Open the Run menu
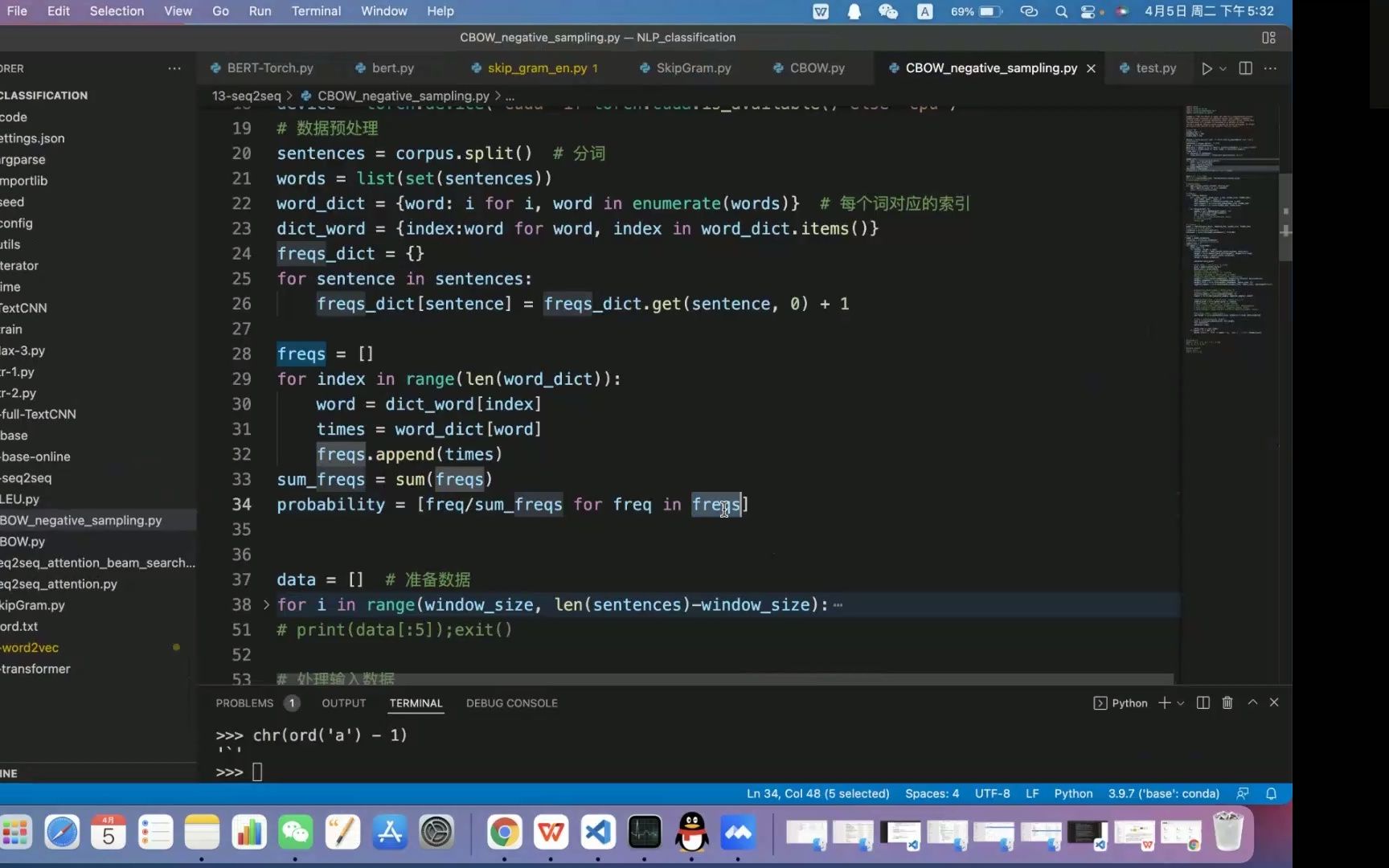1389x868 pixels. (x=260, y=11)
